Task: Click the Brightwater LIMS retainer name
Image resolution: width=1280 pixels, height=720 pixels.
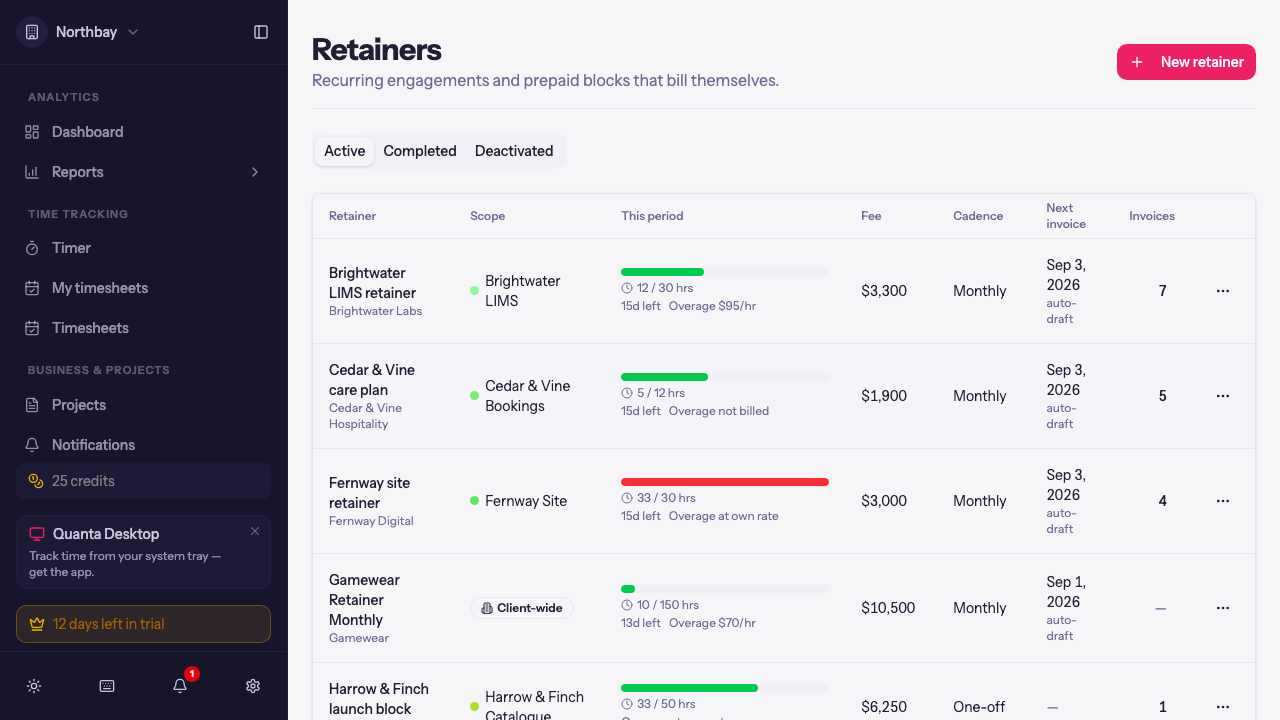Action: click(x=372, y=283)
